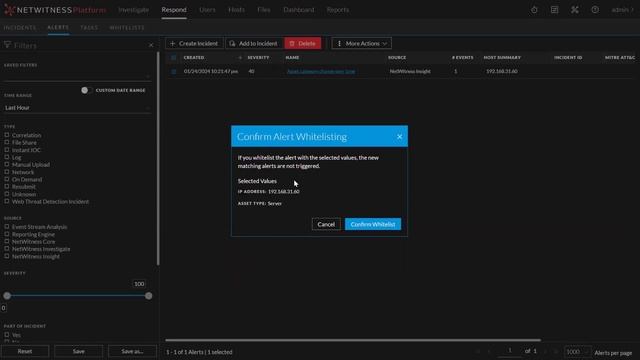Screen dimensions: 640x360
Task: Click the plus icon on Create Incident
Action: [172, 43]
